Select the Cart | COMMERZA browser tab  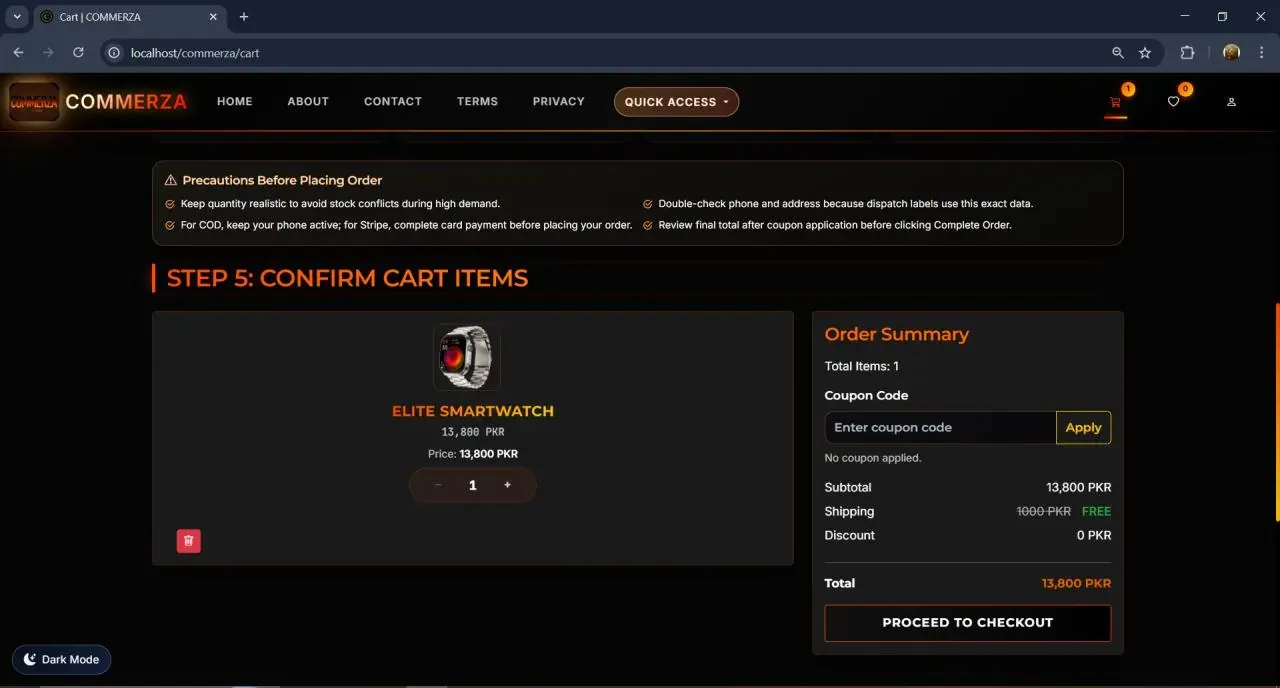tap(130, 17)
